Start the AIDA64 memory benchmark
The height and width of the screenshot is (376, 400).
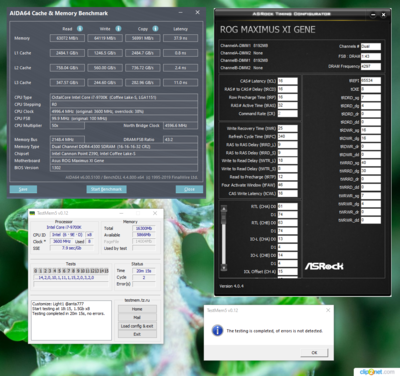click(107, 189)
